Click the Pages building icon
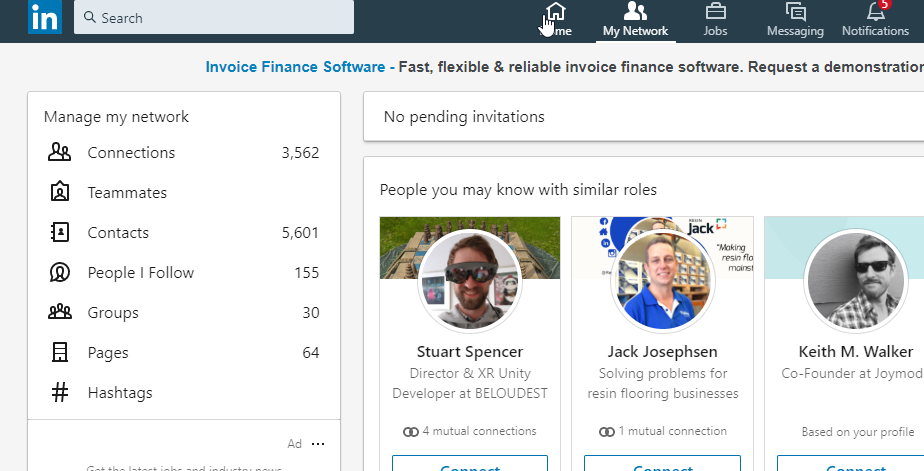 [60, 353]
